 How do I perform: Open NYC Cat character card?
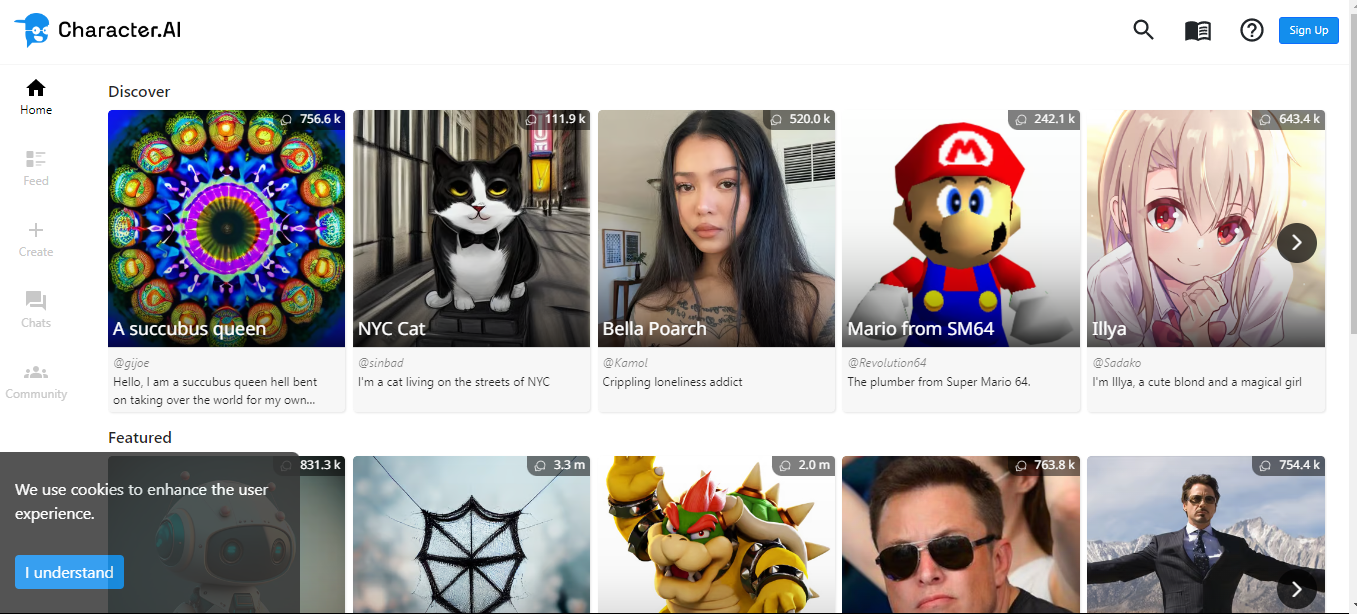[471, 261]
